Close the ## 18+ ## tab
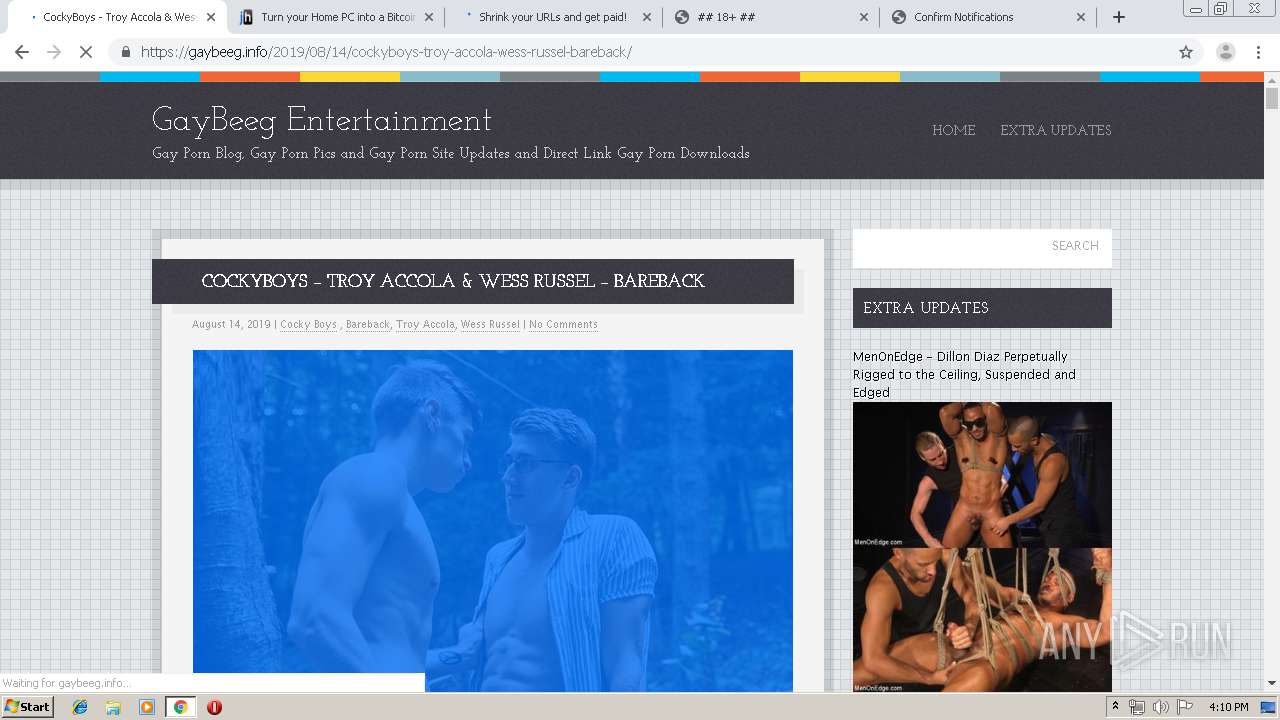Image resolution: width=1280 pixels, height=720 pixels. click(x=864, y=17)
